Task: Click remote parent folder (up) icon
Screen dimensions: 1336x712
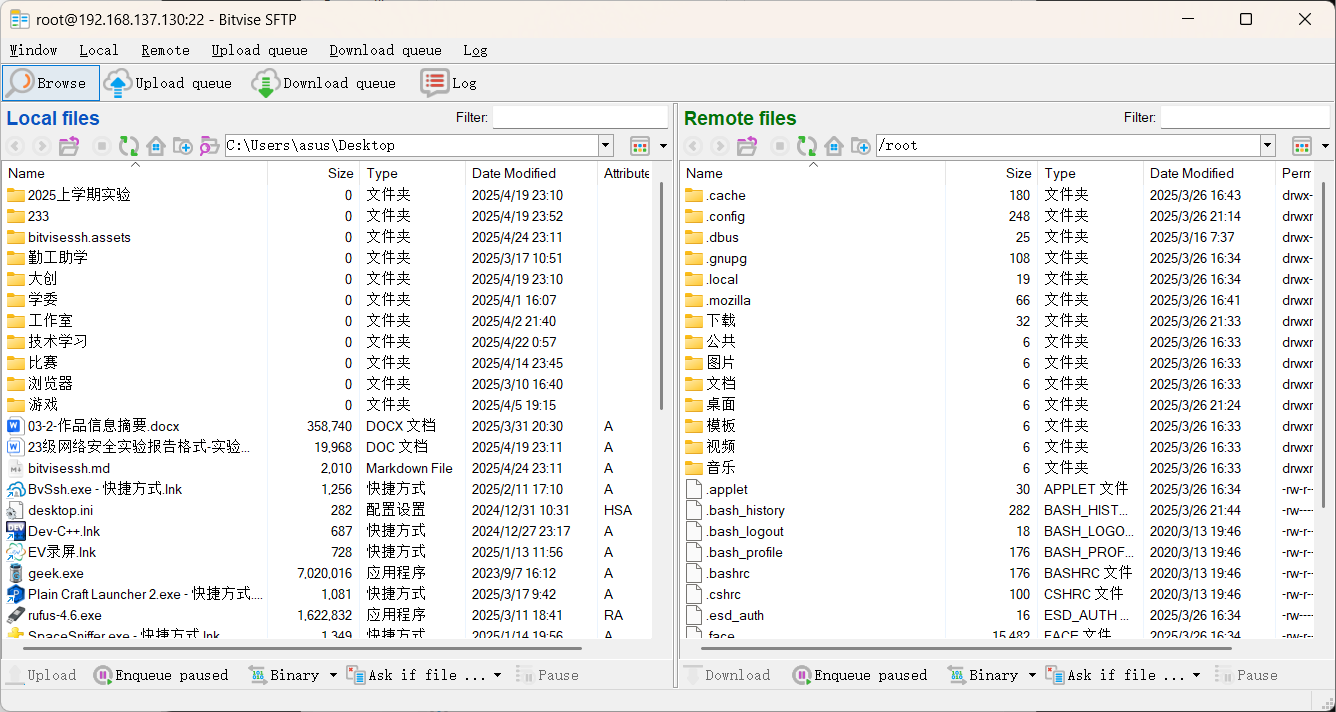Action: [747, 146]
